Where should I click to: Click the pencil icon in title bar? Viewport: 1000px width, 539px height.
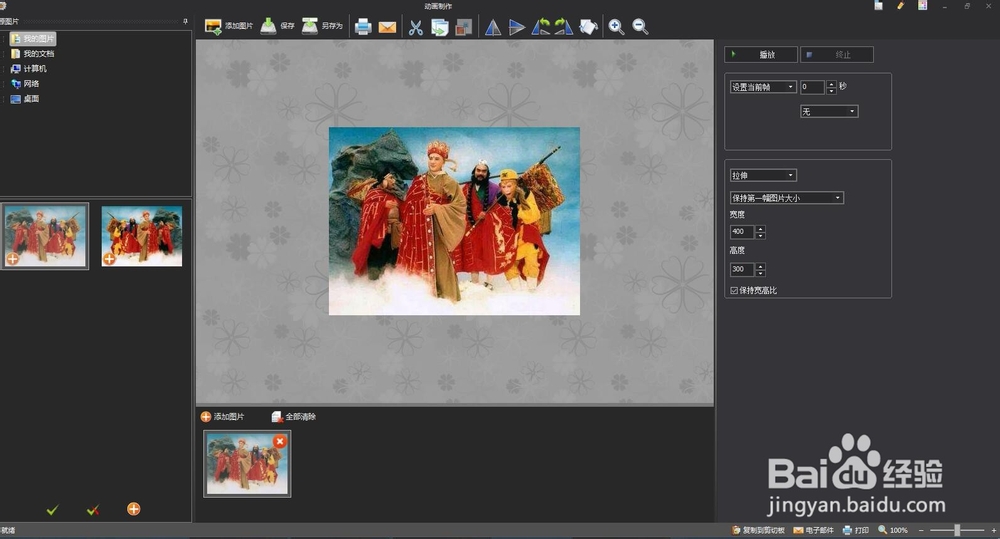click(901, 5)
